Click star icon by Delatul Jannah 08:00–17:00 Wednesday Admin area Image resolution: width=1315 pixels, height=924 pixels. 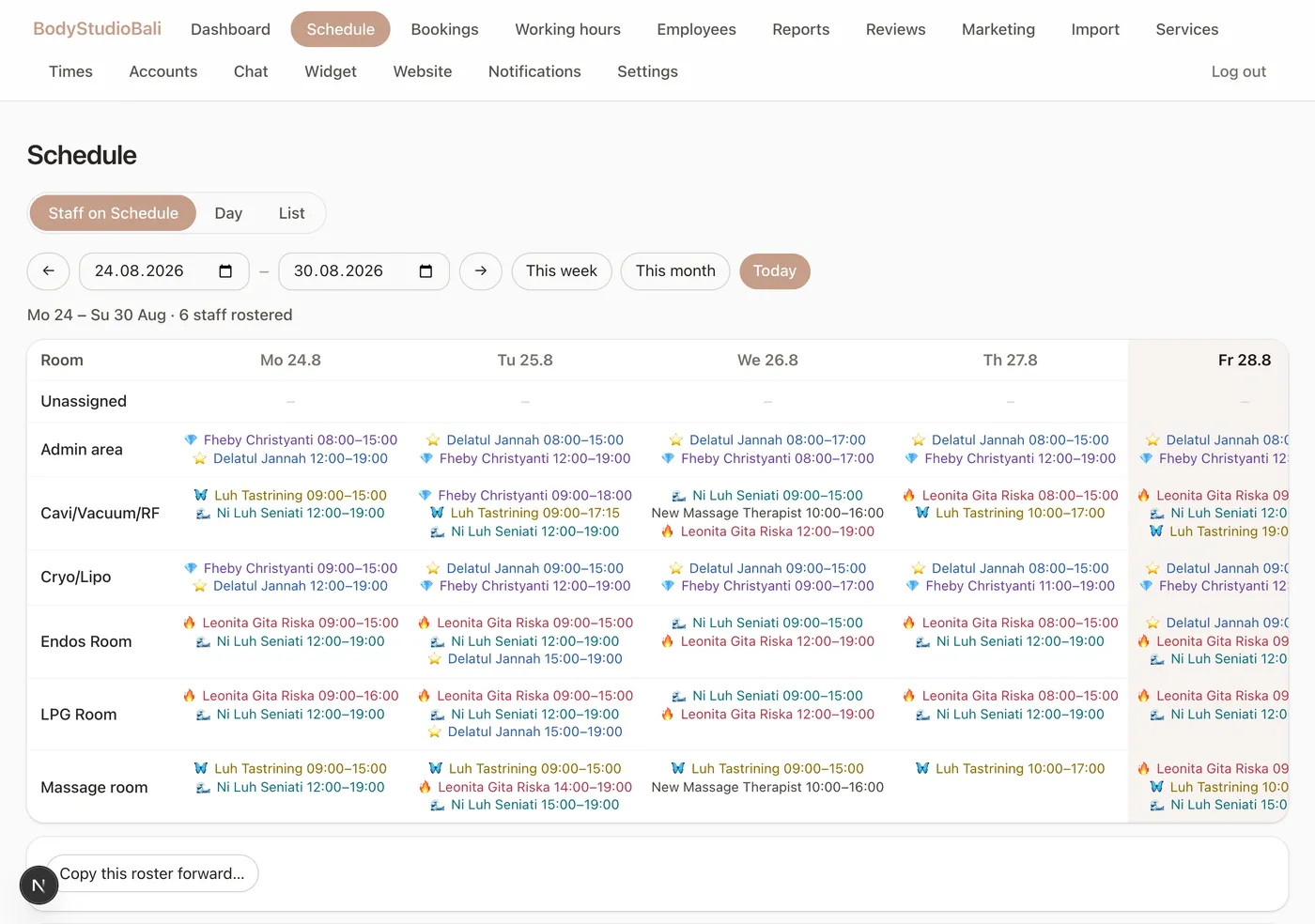[675, 440]
